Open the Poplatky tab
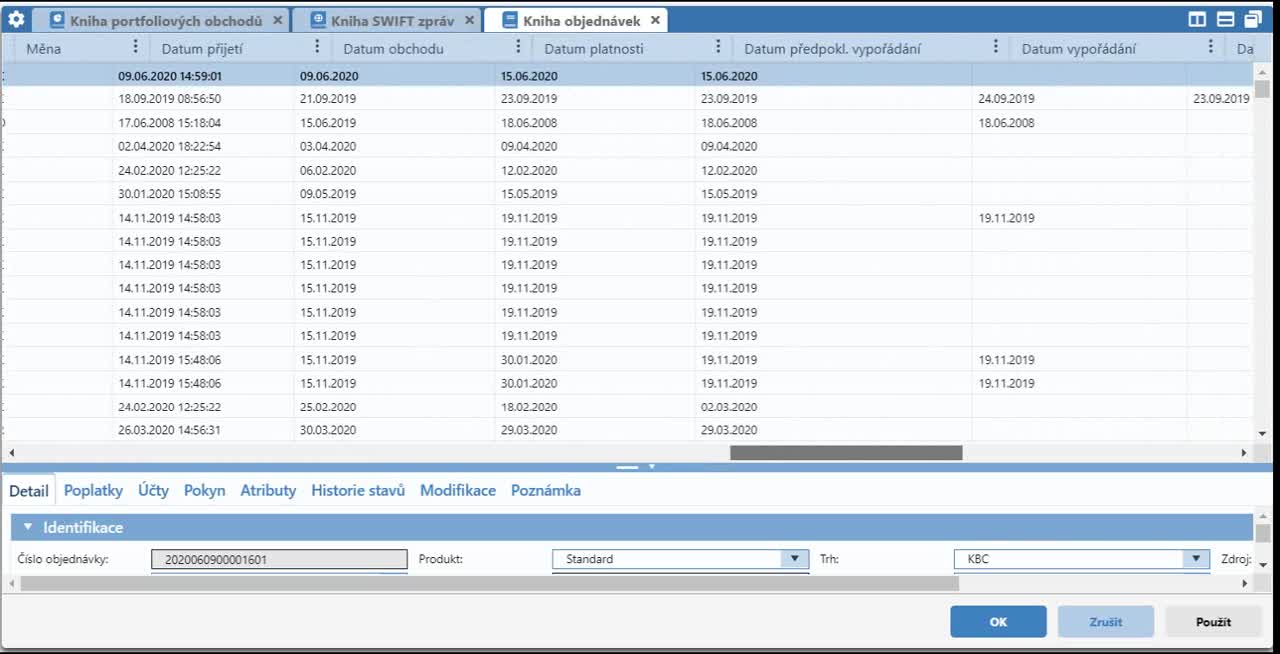This screenshot has width=1280, height=654. tap(93, 490)
